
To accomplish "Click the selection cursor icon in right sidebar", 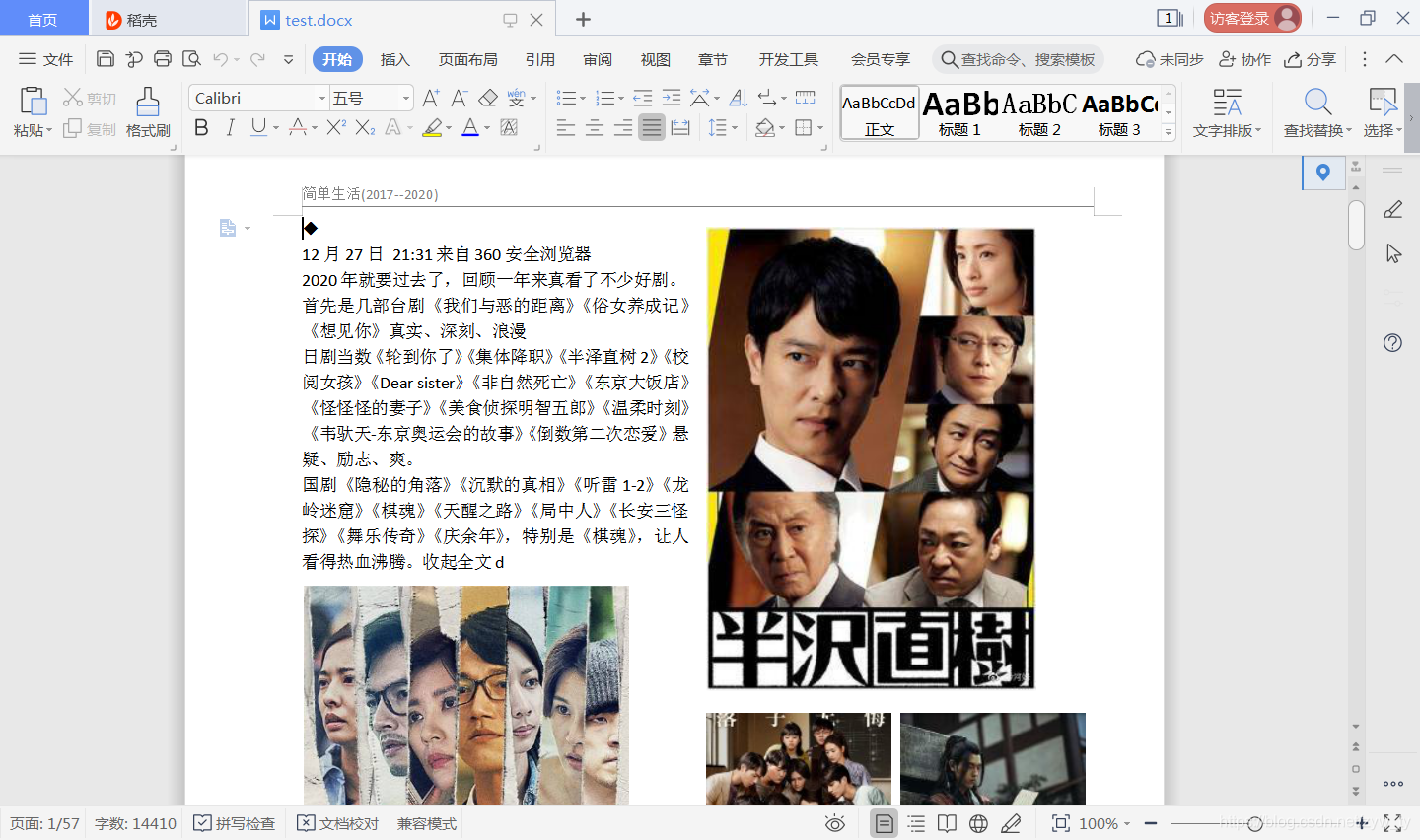I will [x=1392, y=253].
